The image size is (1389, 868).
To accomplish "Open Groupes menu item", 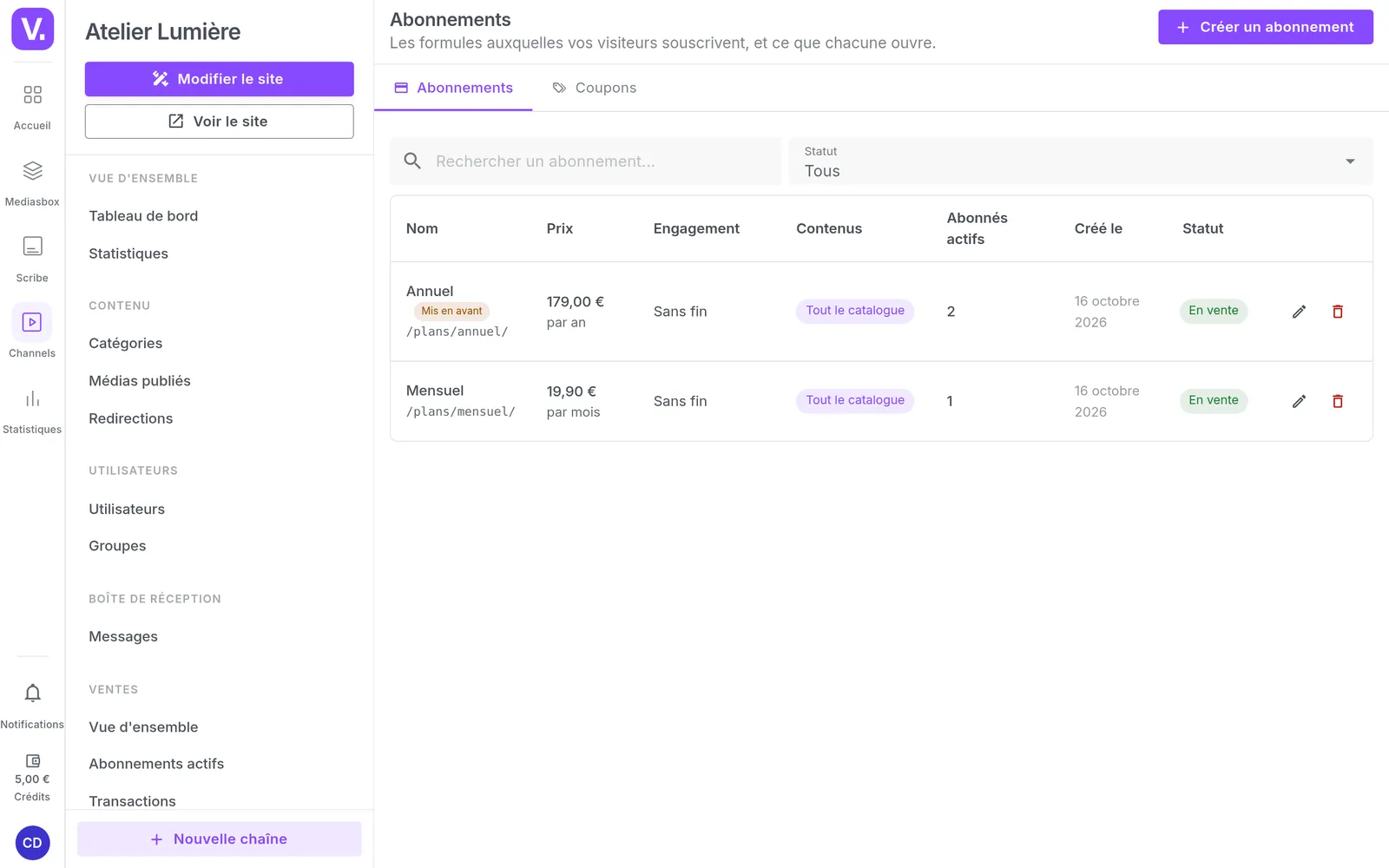I will [x=117, y=546].
